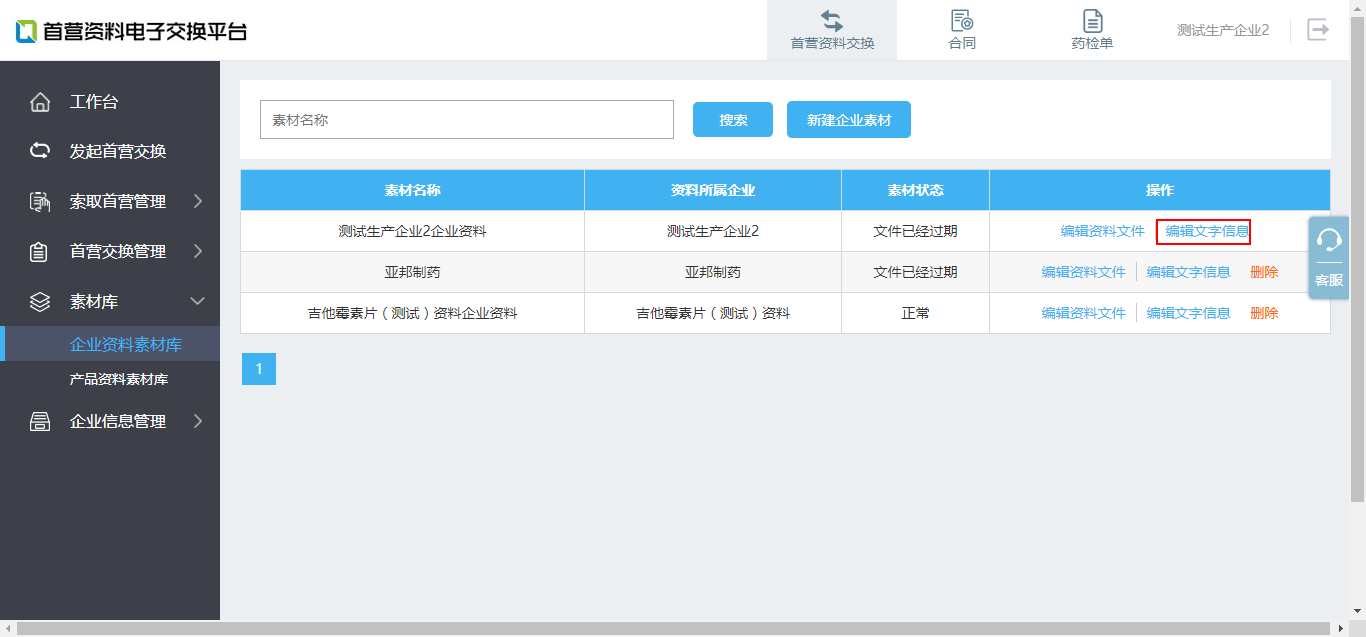Click 编辑资料文件 for 吉他霉素片 row

click(x=1083, y=313)
